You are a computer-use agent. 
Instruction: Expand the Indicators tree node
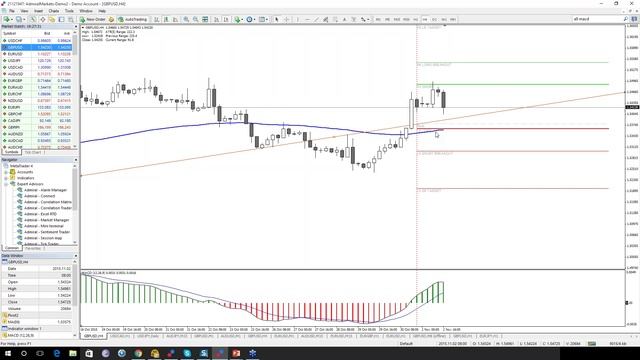coord(6,178)
